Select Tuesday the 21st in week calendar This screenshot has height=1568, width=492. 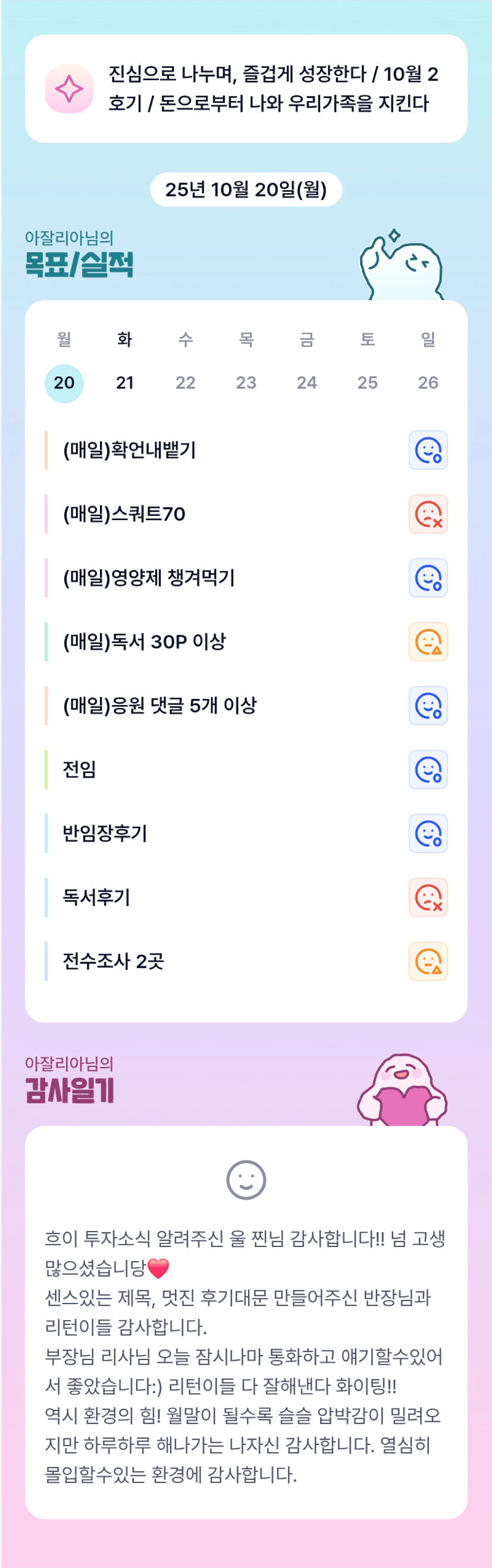[x=125, y=383]
